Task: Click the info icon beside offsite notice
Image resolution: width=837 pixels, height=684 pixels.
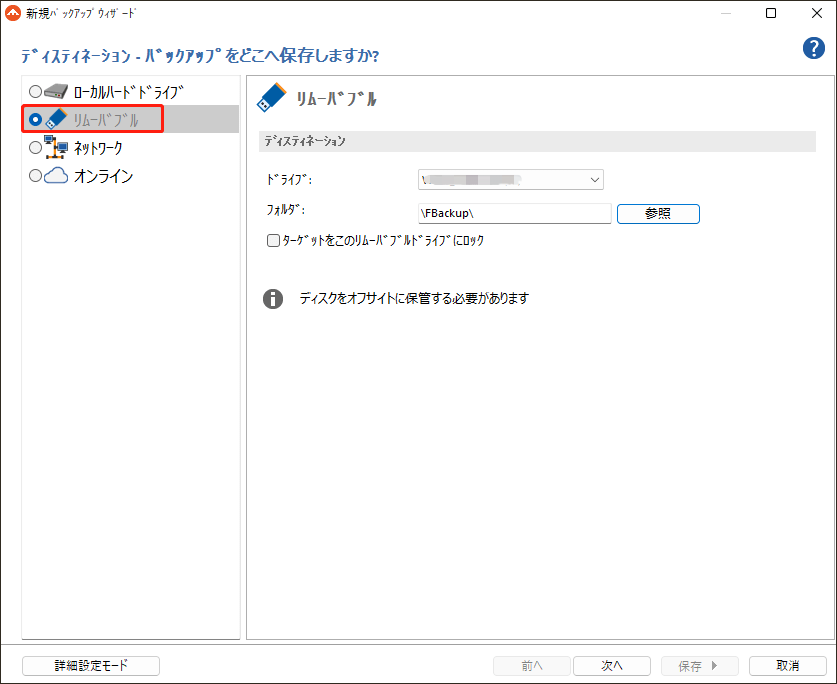Action: click(273, 299)
